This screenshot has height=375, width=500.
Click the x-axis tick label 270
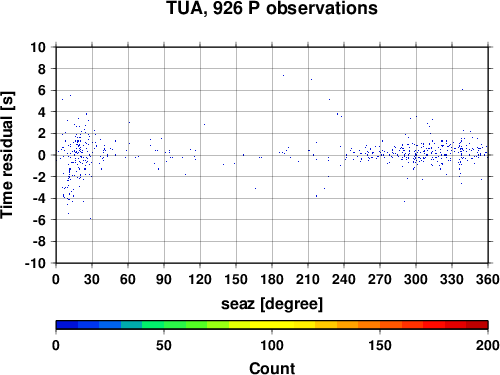pos(380,279)
